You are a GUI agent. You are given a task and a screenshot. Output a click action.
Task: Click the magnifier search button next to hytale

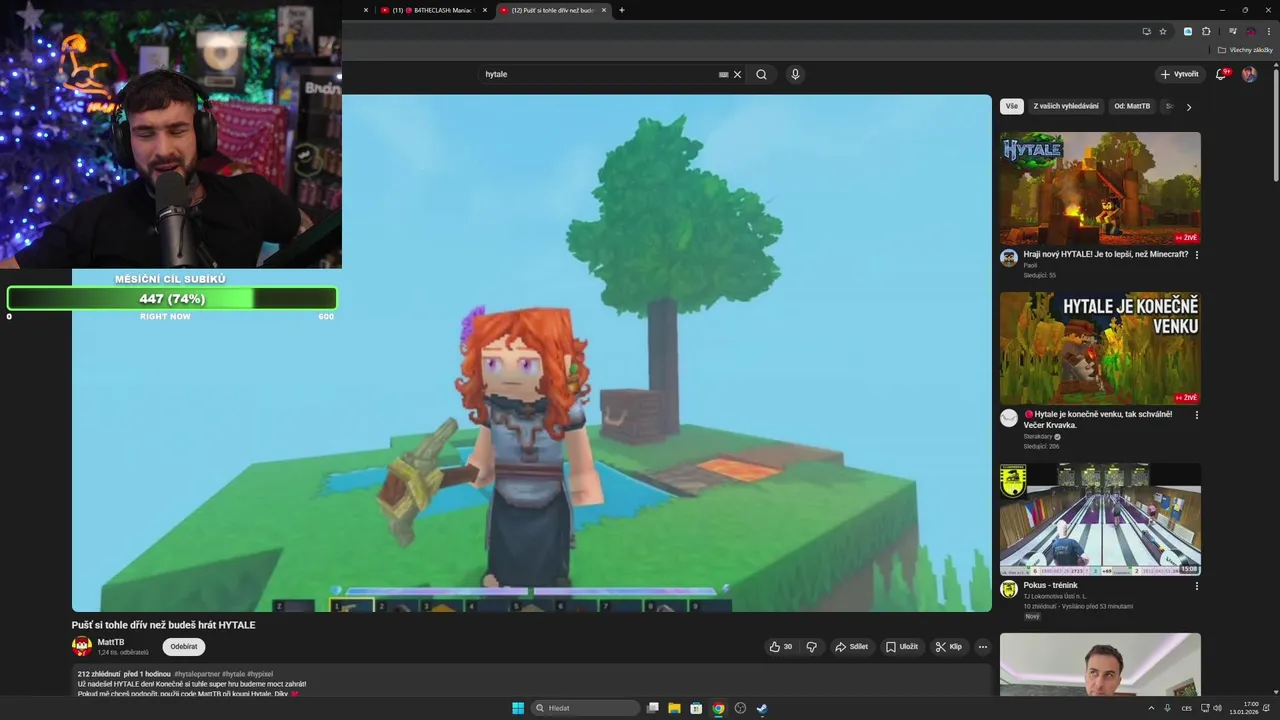tap(762, 74)
